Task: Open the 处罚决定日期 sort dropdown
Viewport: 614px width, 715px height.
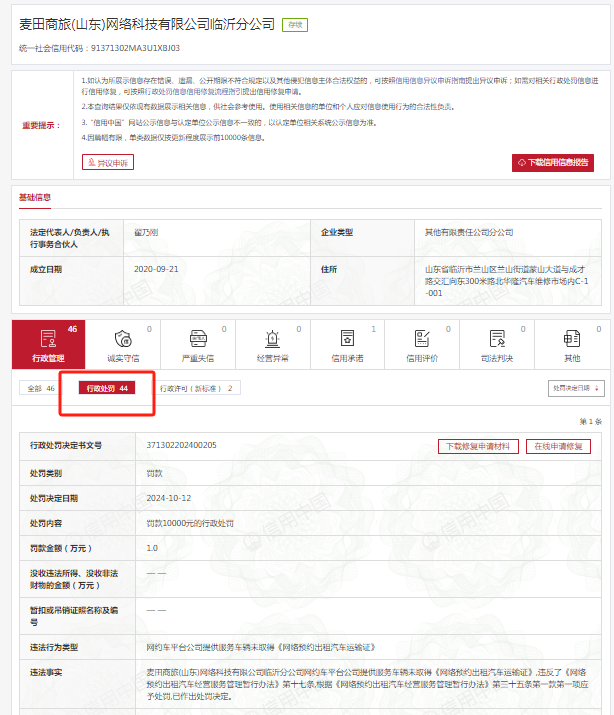Action: pyautogui.click(x=576, y=388)
